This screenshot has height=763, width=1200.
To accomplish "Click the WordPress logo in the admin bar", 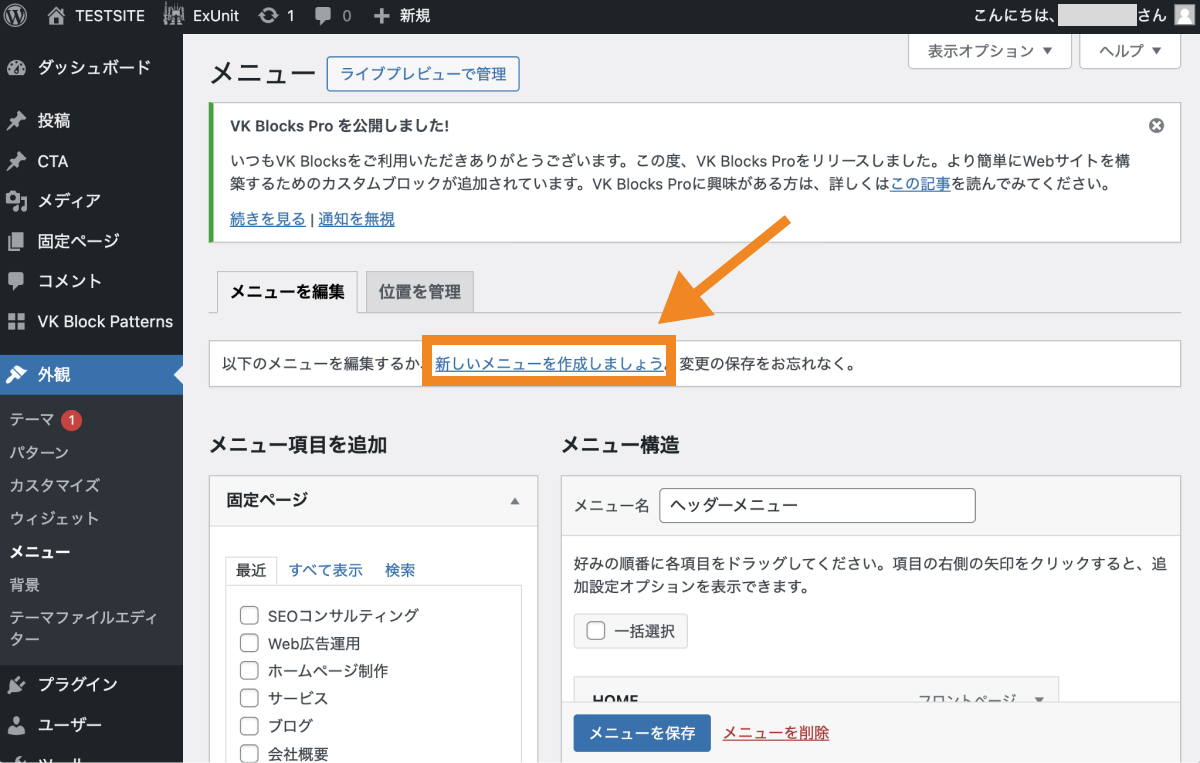I will click(14, 15).
